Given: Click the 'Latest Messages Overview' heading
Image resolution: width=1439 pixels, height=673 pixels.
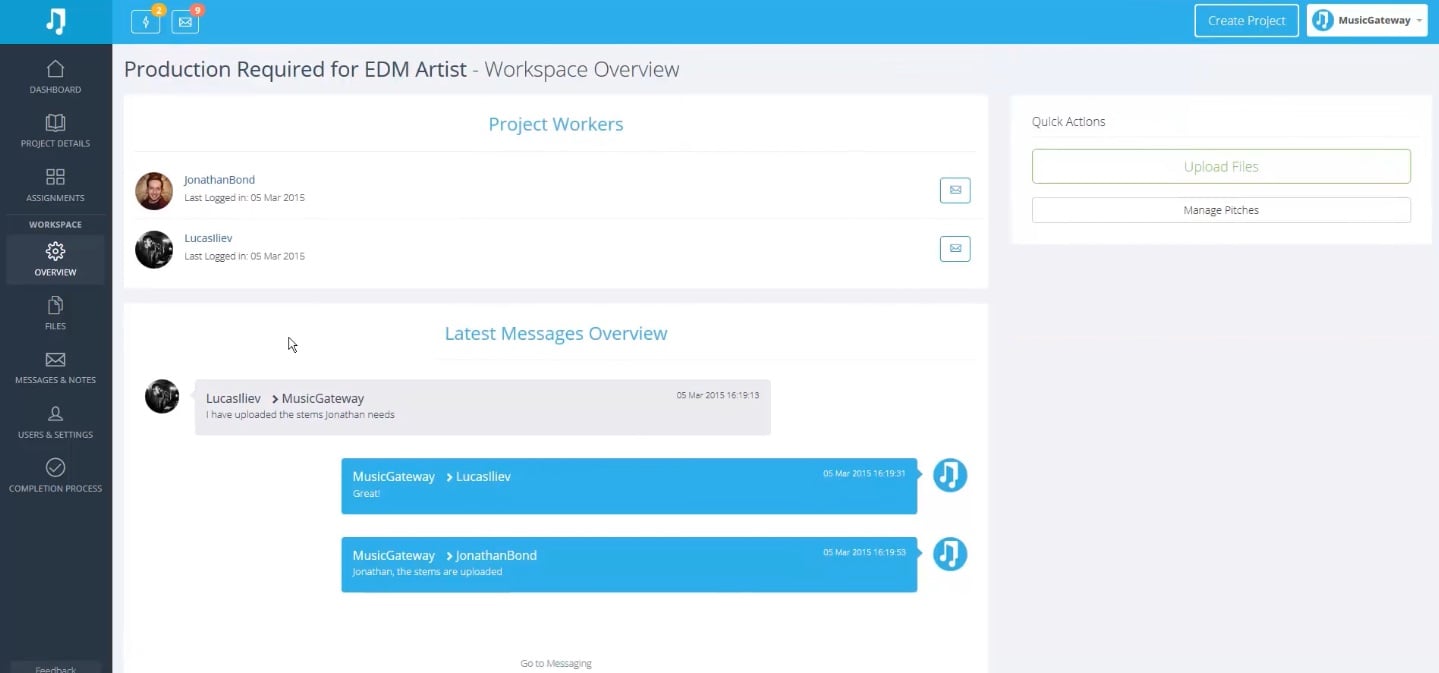Looking at the screenshot, I should tap(556, 333).
